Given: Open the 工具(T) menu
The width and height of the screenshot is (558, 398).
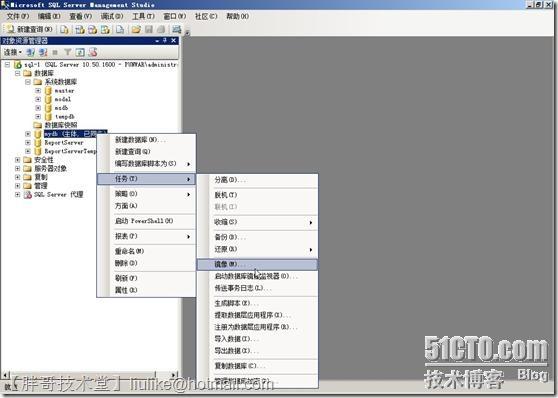Looking at the screenshot, I should click(143, 16).
